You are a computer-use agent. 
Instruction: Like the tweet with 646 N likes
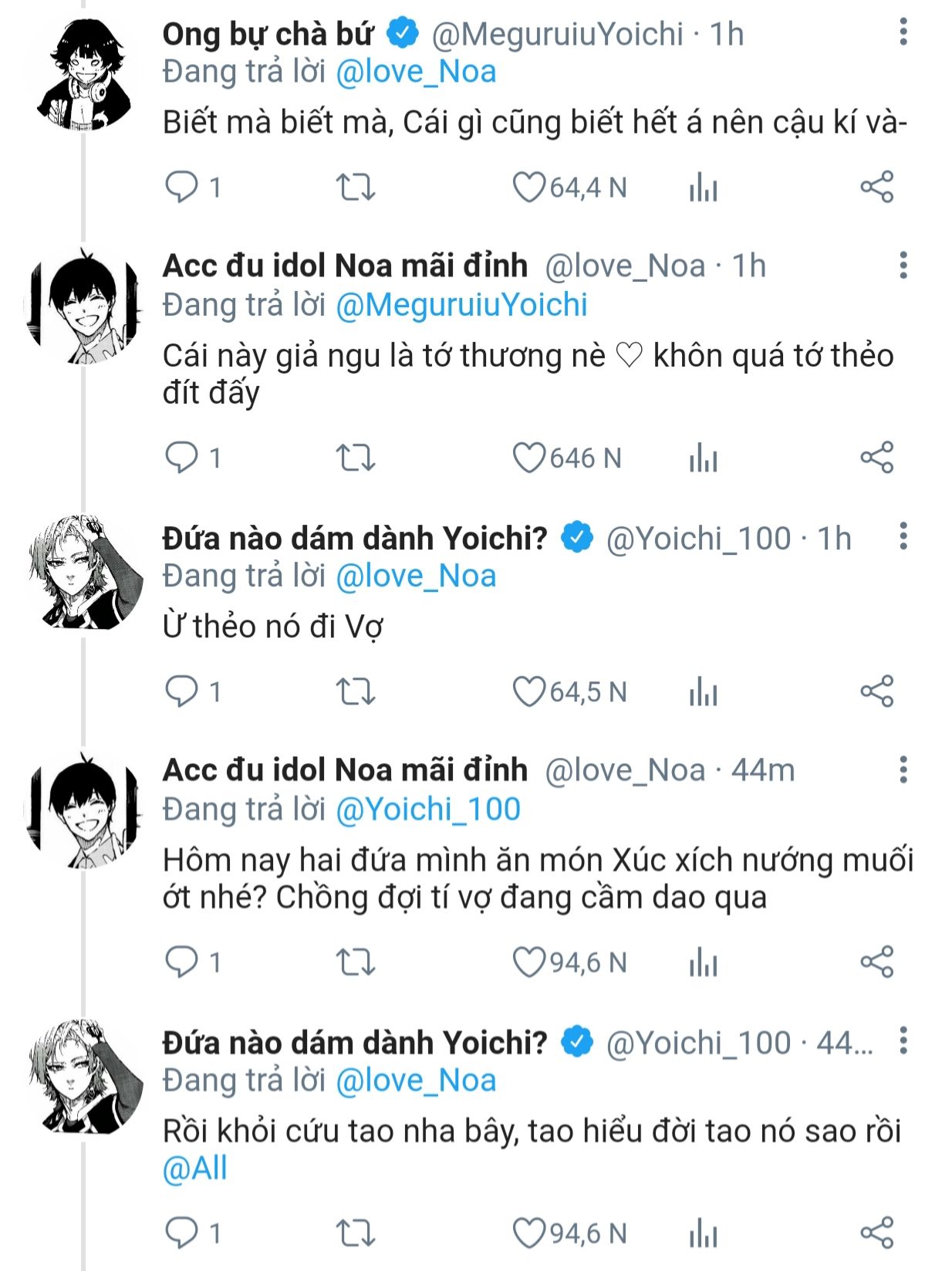click(529, 458)
